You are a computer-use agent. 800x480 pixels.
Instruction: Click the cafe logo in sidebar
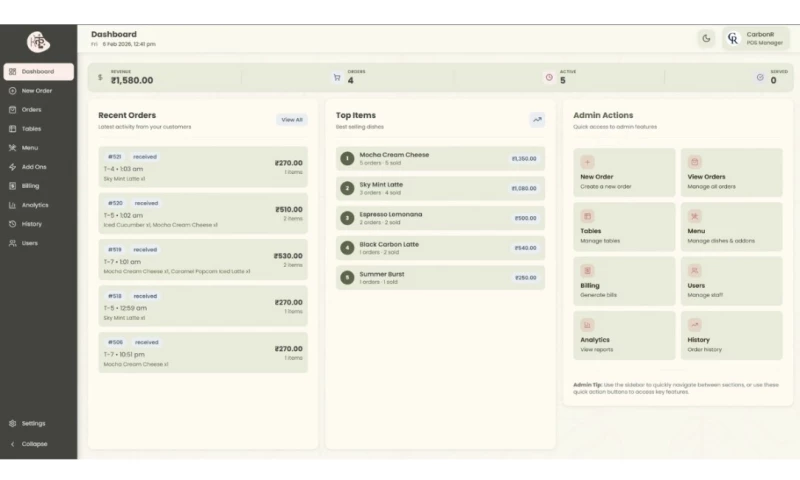click(38, 42)
